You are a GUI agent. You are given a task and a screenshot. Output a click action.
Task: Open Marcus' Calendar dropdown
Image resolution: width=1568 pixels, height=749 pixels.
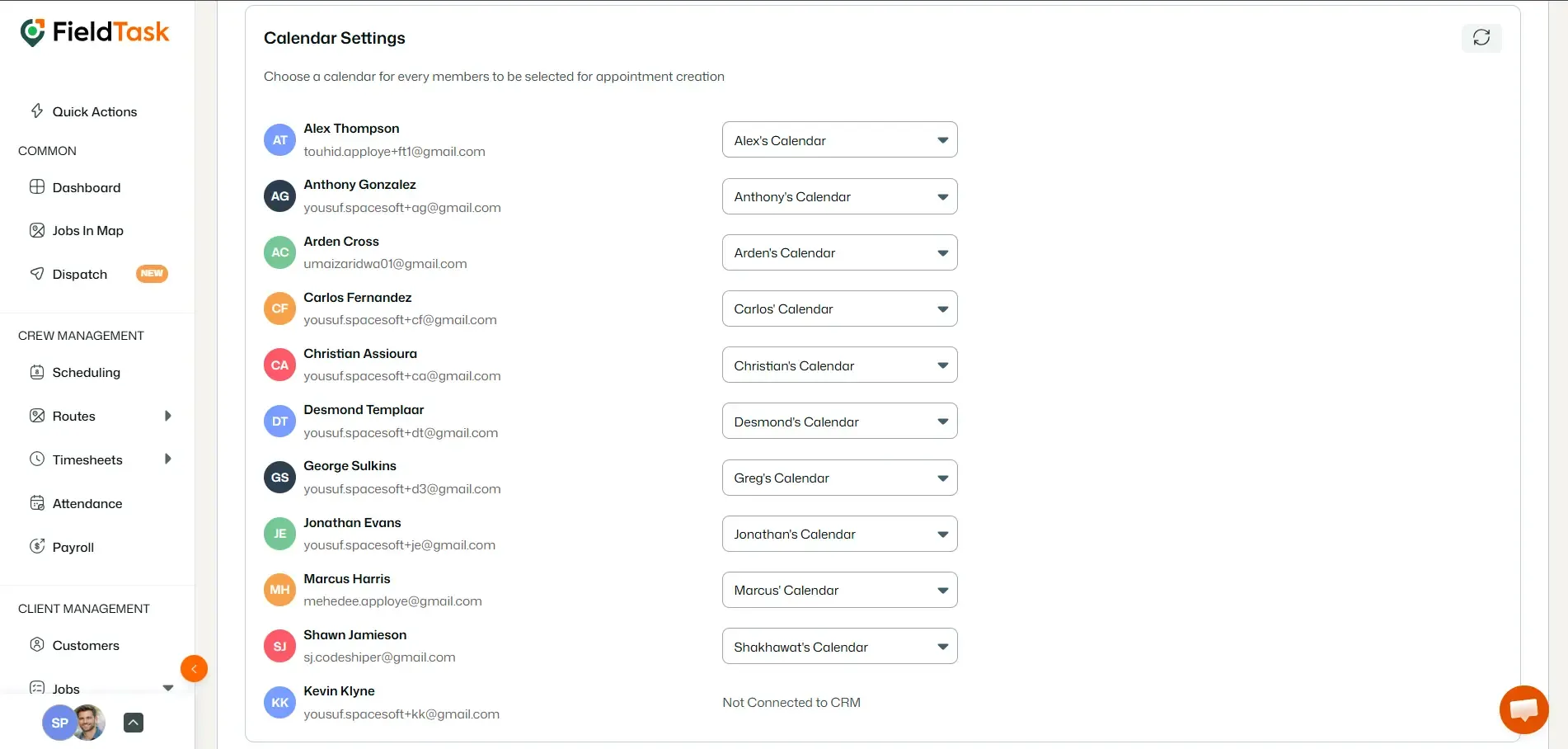click(x=839, y=590)
